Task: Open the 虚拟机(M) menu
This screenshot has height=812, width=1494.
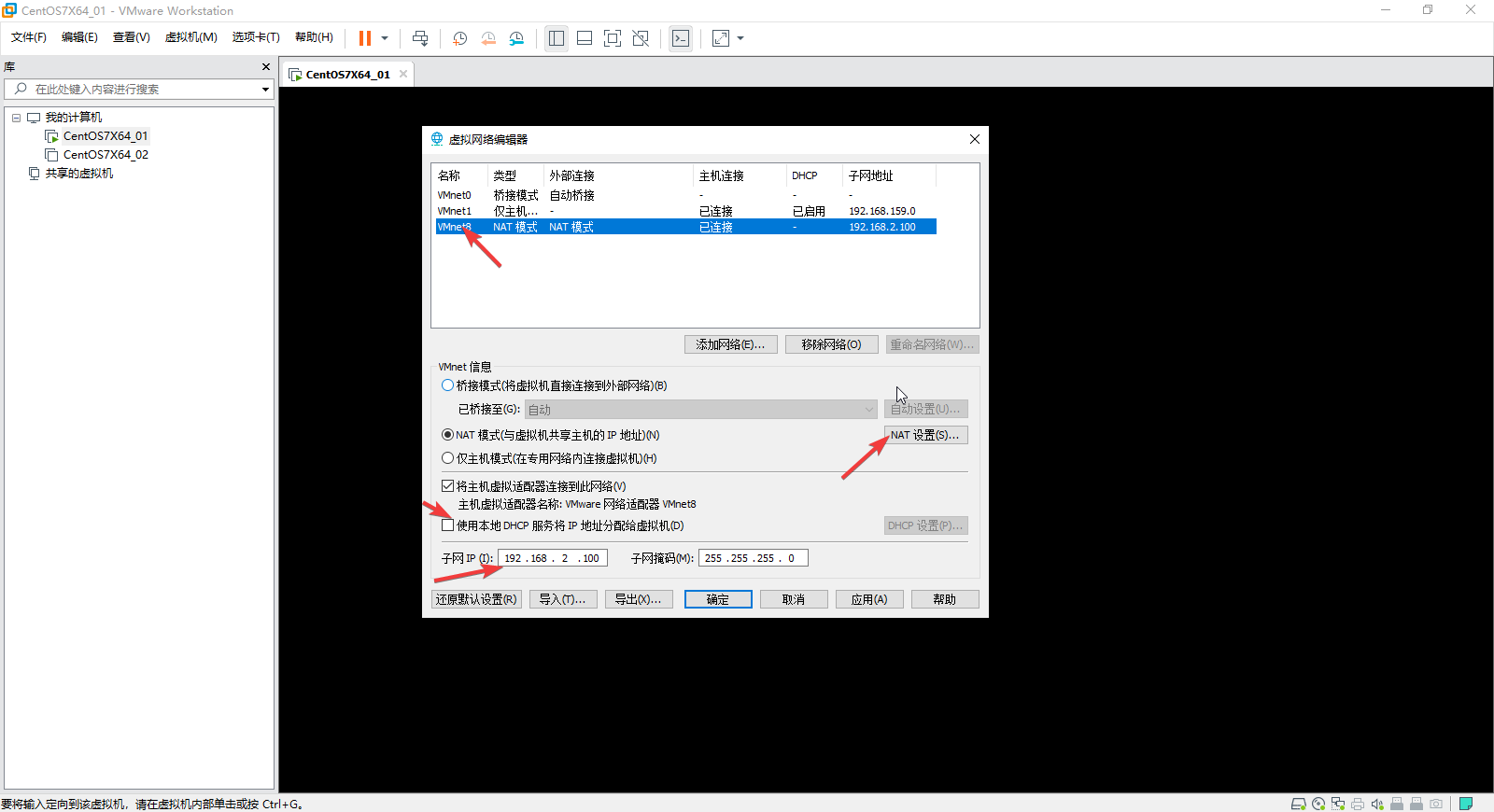Action: 191,37
